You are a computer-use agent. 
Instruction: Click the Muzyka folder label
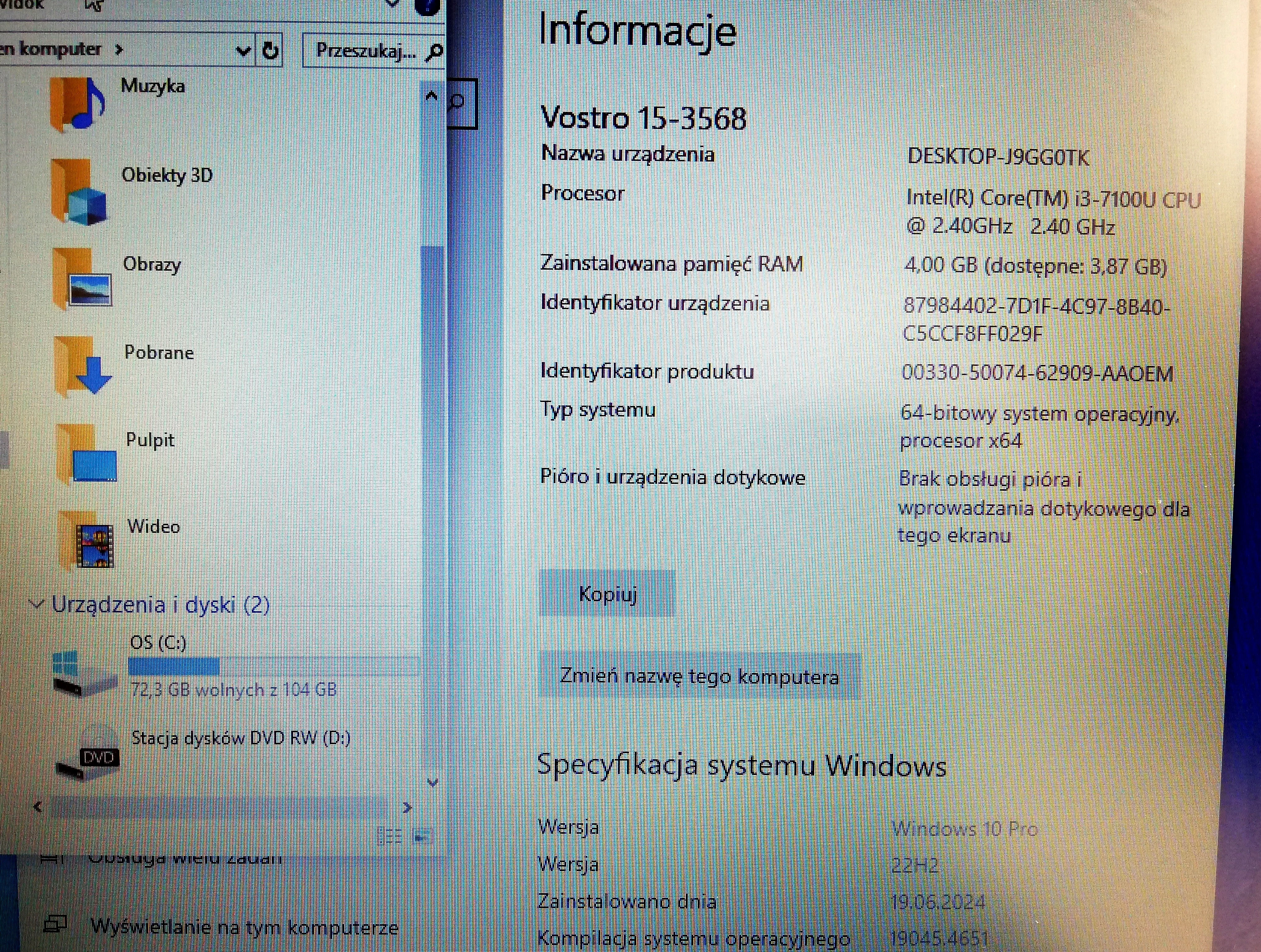153,86
